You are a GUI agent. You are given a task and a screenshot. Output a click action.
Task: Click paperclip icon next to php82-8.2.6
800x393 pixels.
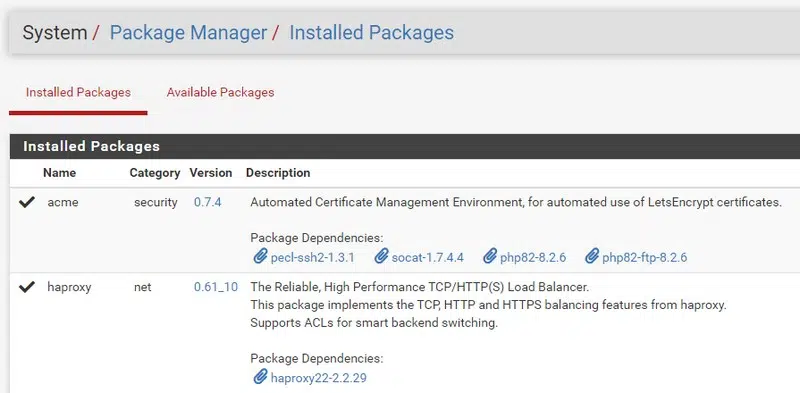point(490,256)
